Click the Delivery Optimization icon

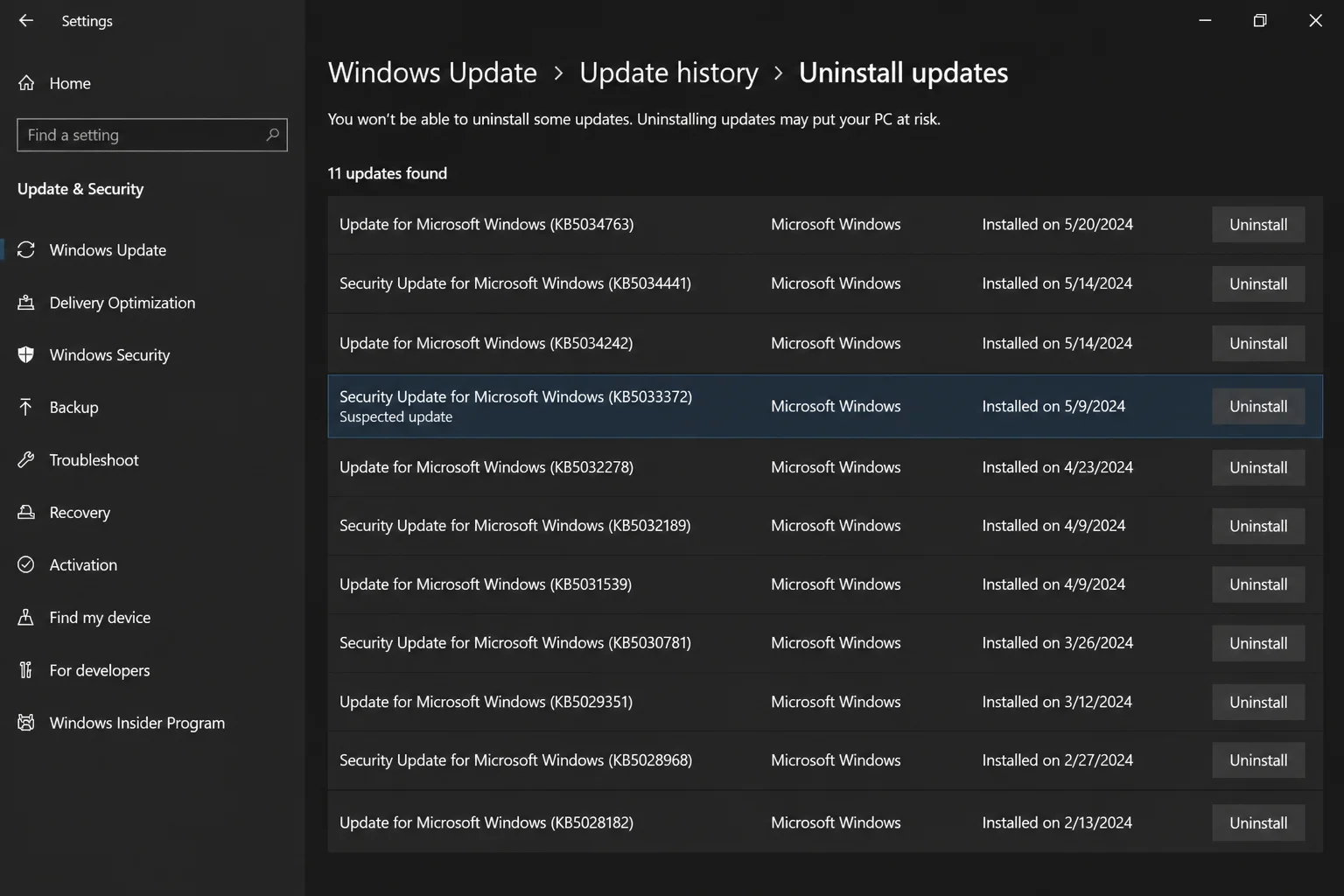[x=26, y=303]
